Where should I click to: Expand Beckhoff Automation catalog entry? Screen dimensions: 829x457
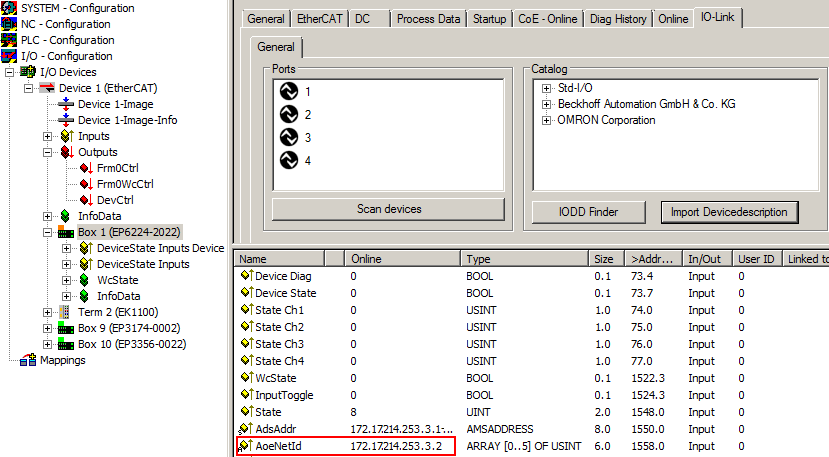click(x=547, y=104)
